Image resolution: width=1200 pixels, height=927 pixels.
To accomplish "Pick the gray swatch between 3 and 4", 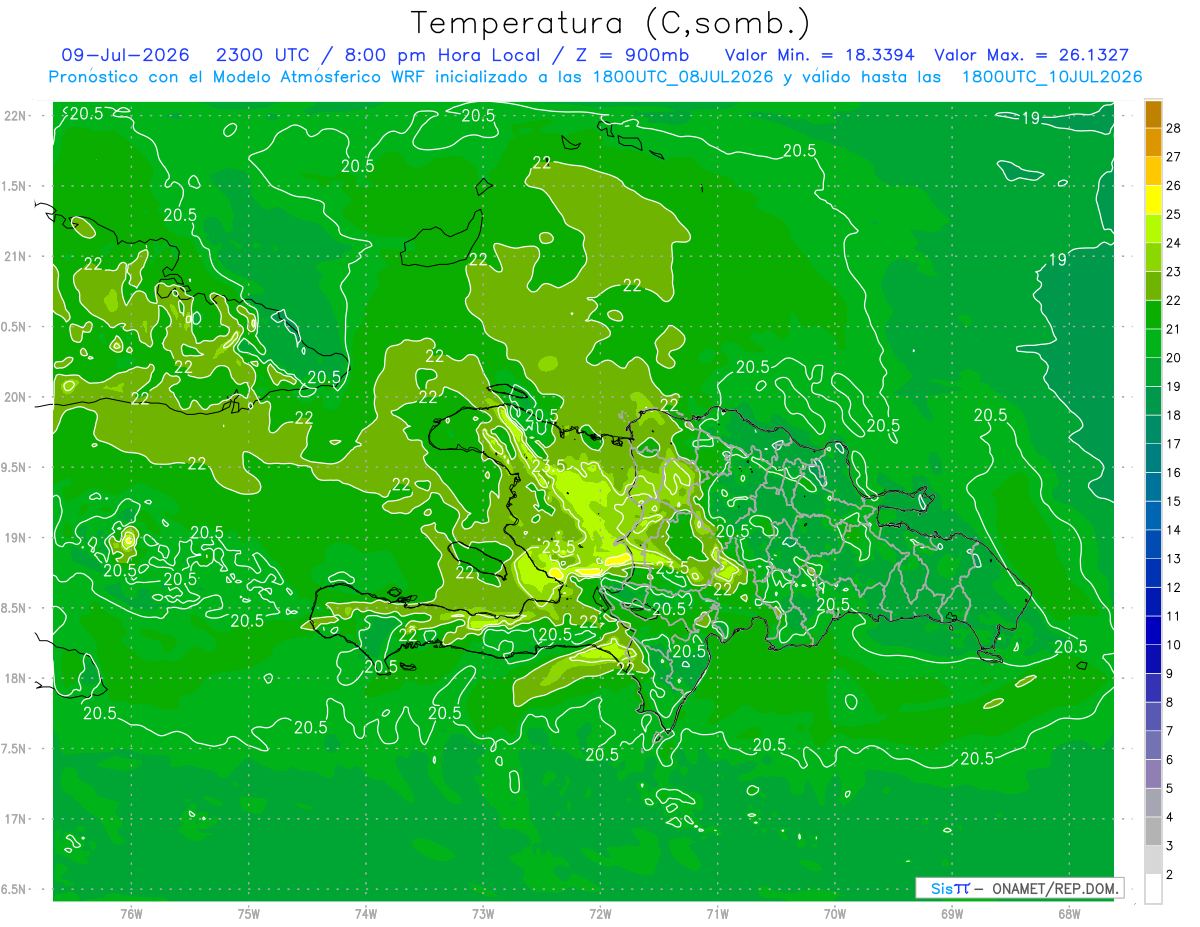I will (1153, 832).
